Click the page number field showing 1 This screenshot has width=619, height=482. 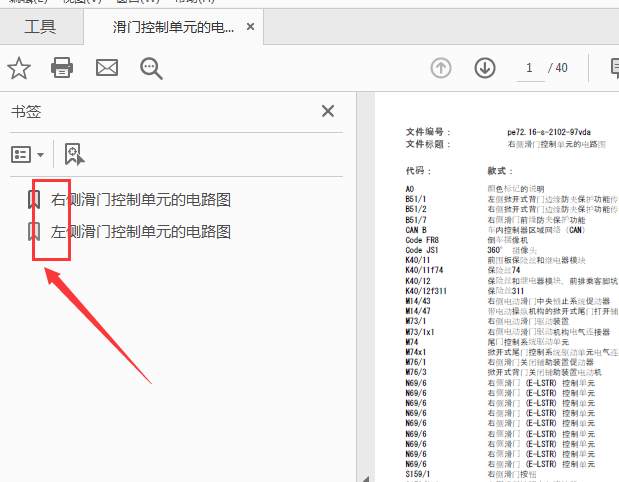coord(530,68)
